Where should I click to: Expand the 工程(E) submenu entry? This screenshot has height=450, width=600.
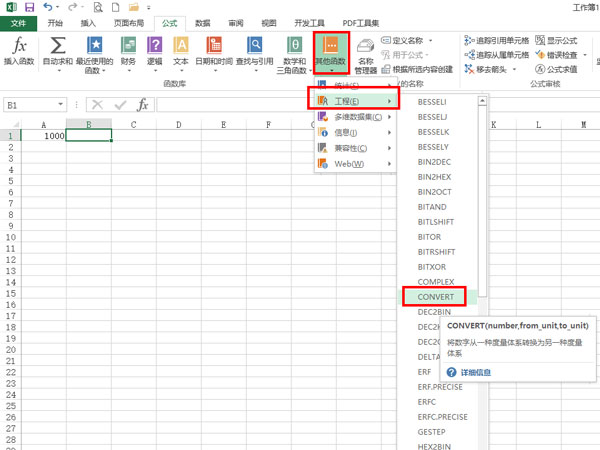(x=352, y=101)
